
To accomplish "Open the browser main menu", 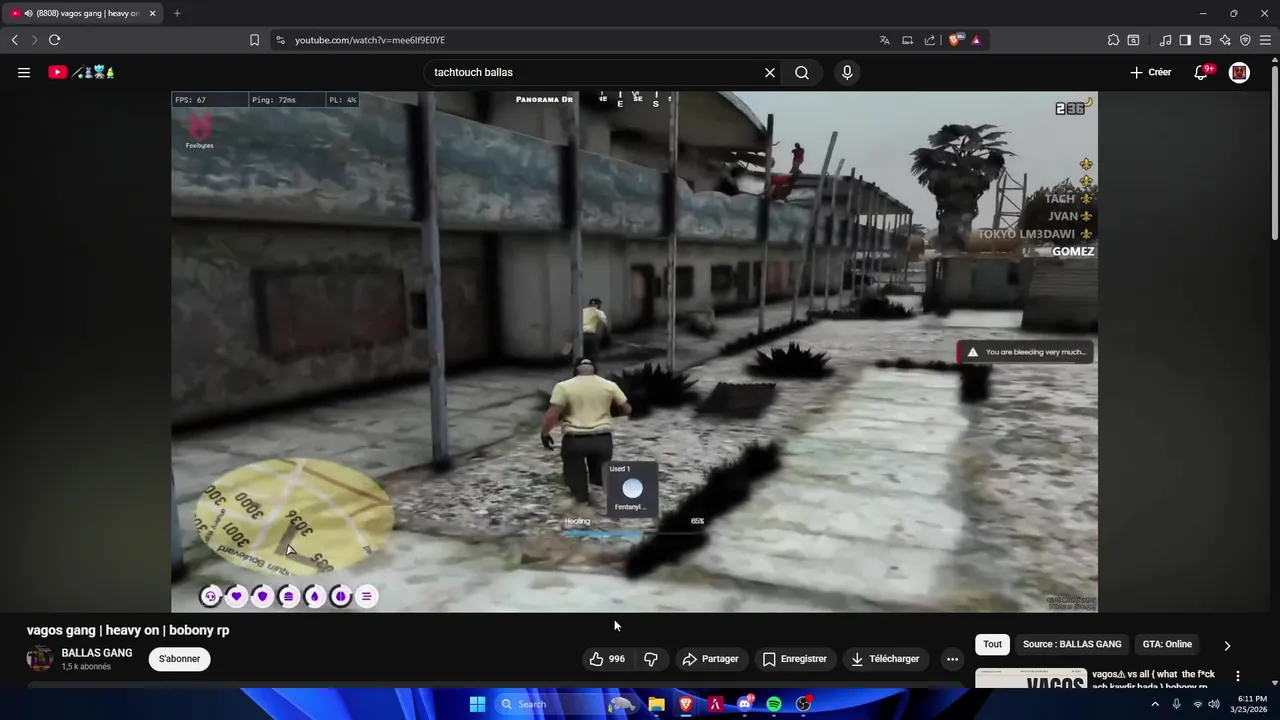I will click(1265, 40).
